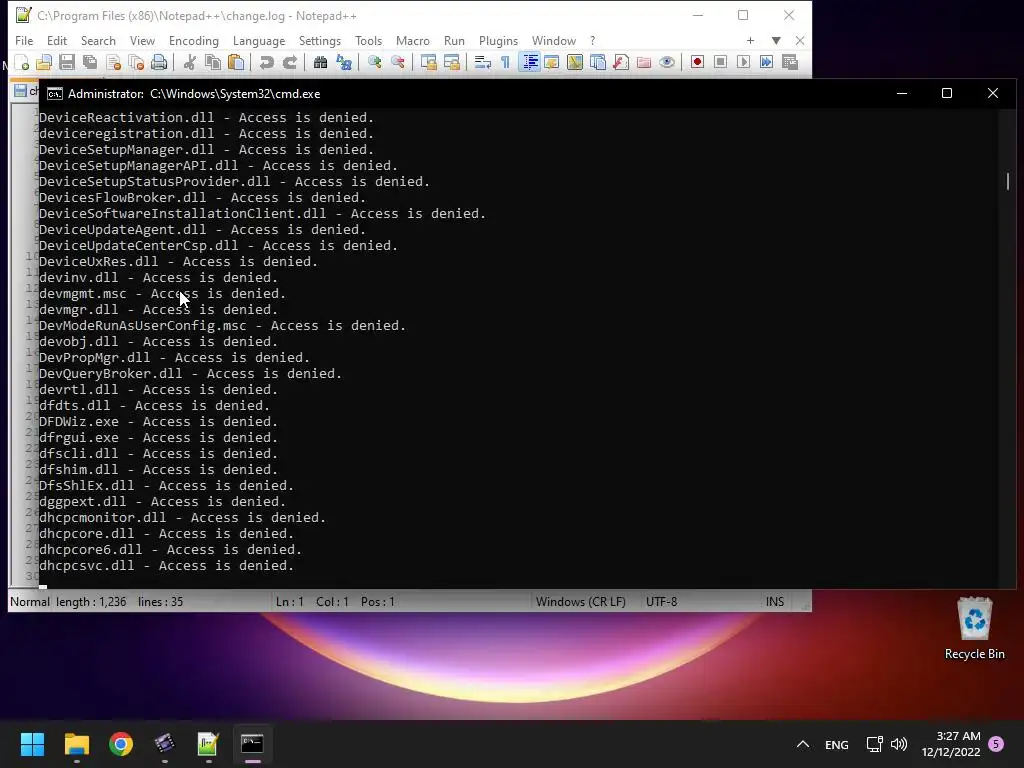Toggle INS mode in the status bar
This screenshot has width=1024, height=768.
click(775, 601)
